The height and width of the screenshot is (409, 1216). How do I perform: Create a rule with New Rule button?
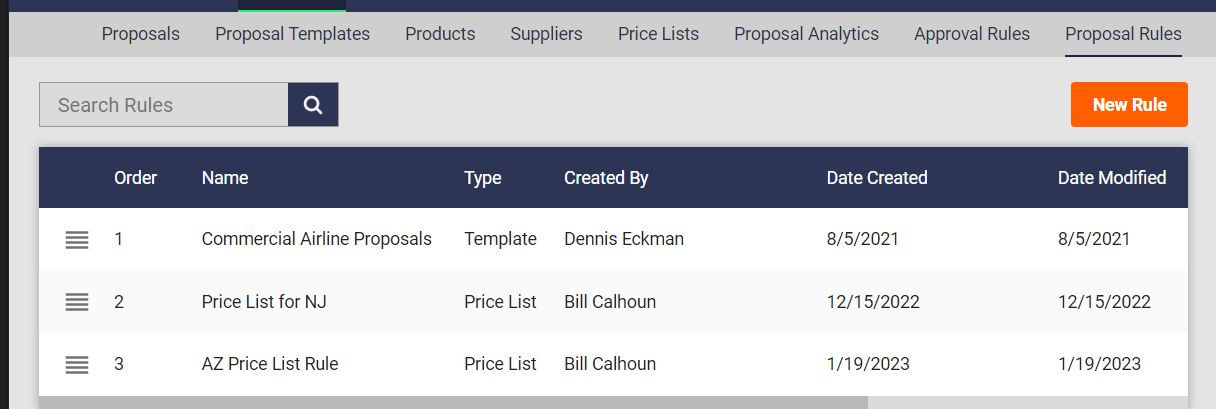(x=1129, y=105)
